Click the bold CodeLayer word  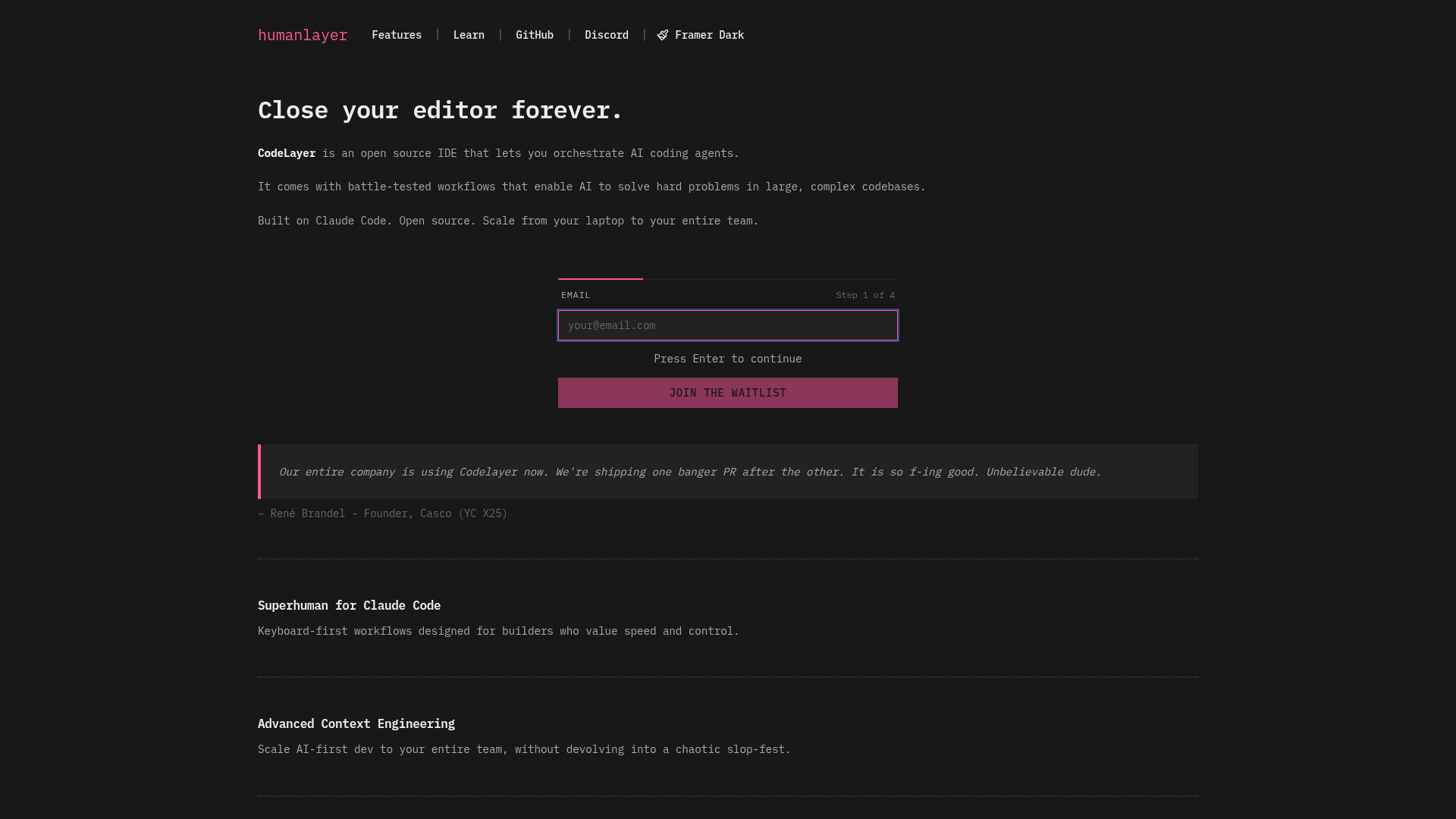(x=287, y=153)
